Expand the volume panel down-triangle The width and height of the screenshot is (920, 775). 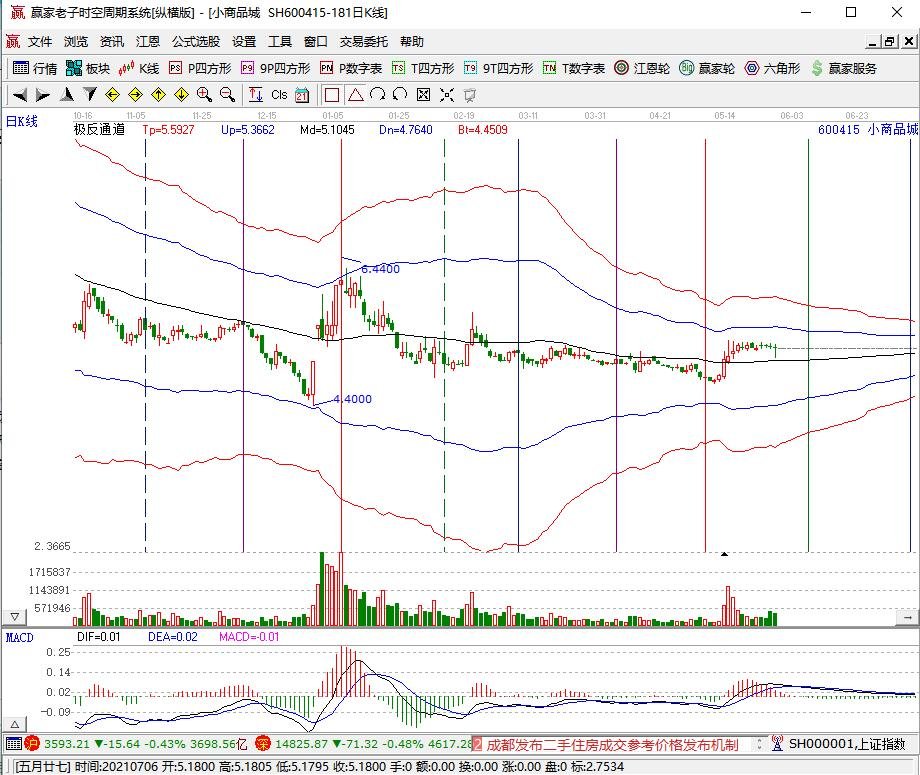point(15,617)
